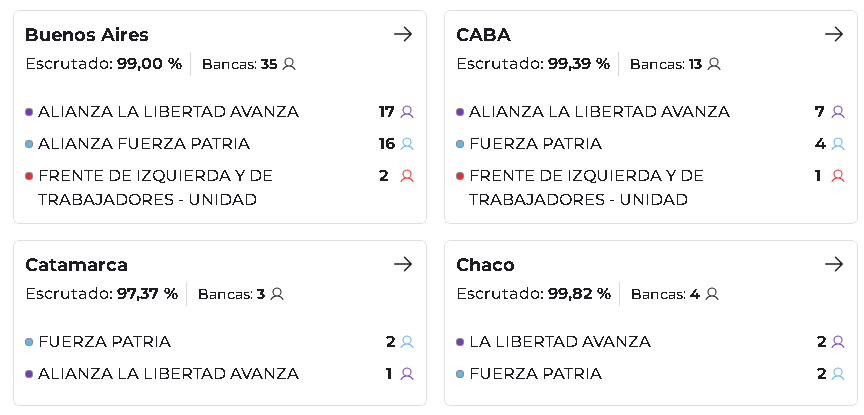Click red seat icon for CABA Frente de Izquierda
This screenshot has height=415, width=864.
(838, 176)
